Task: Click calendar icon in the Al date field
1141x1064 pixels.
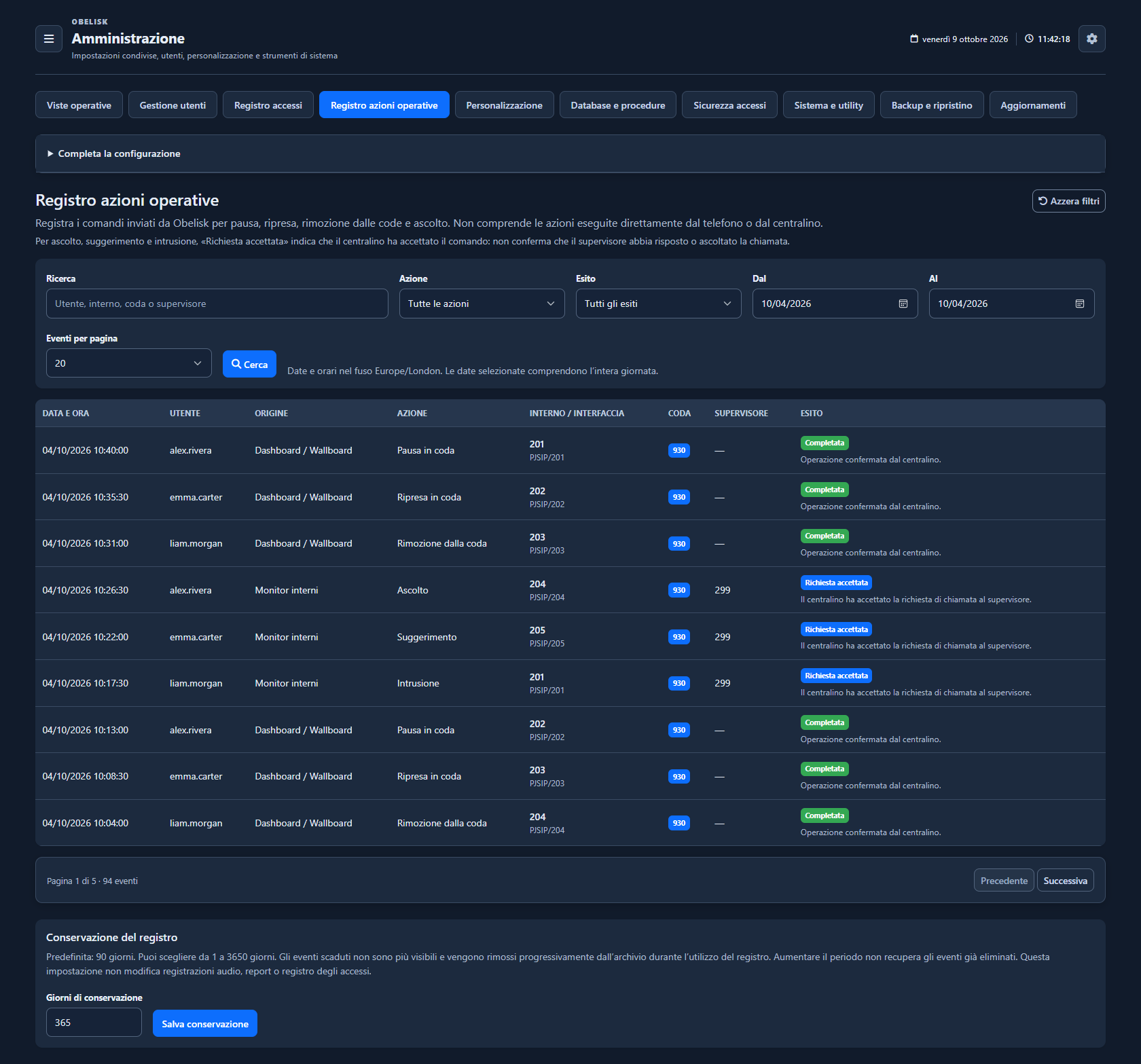Action: [x=1080, y=304]
